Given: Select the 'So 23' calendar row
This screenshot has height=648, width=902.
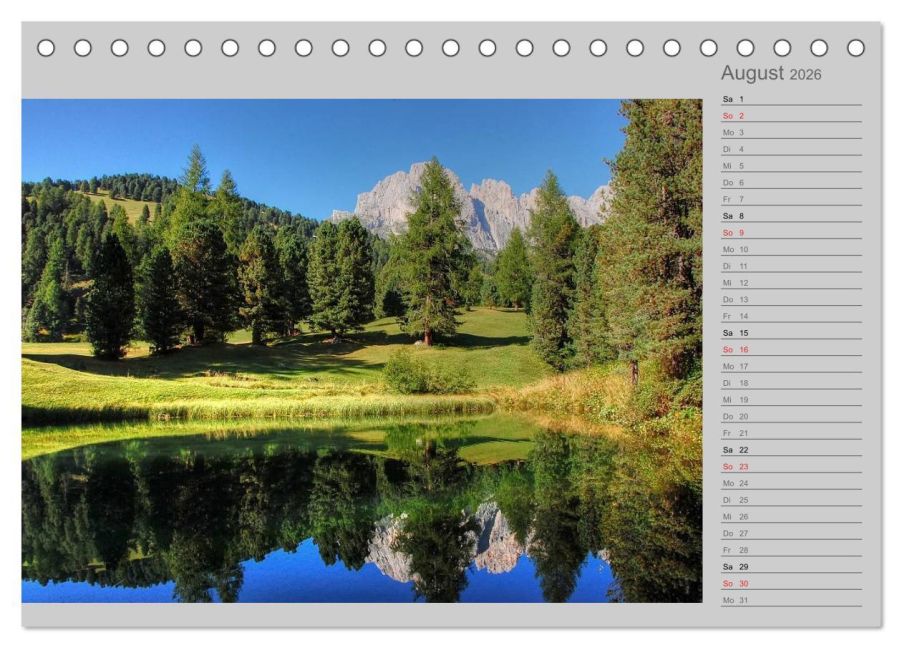Looking at the screenshot, I should point(792,466).
